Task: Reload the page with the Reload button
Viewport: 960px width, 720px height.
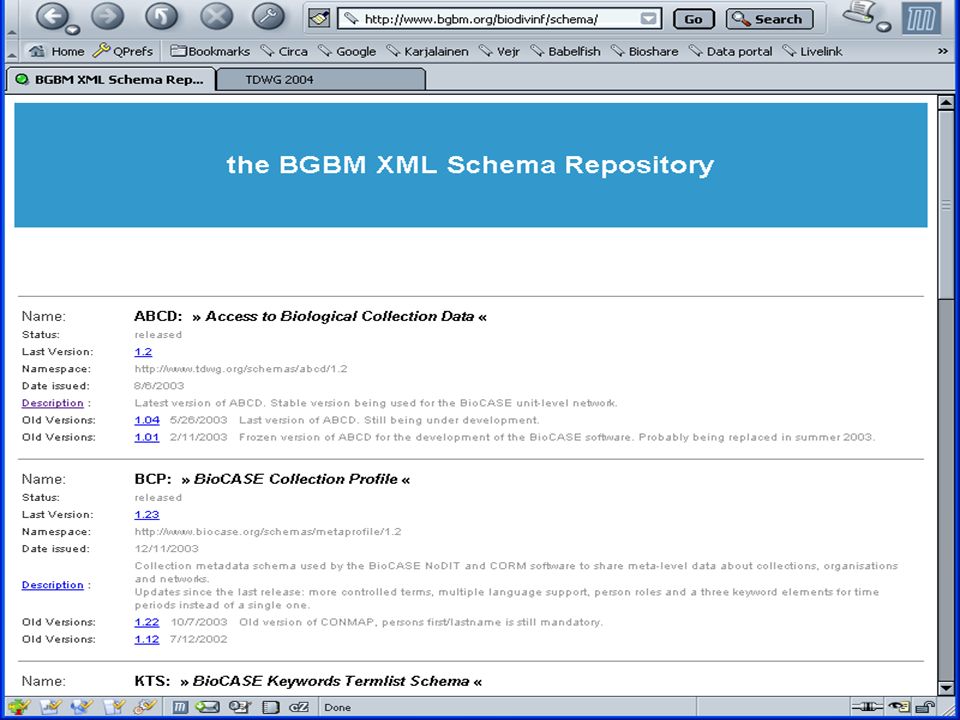Action: [162, 17]
